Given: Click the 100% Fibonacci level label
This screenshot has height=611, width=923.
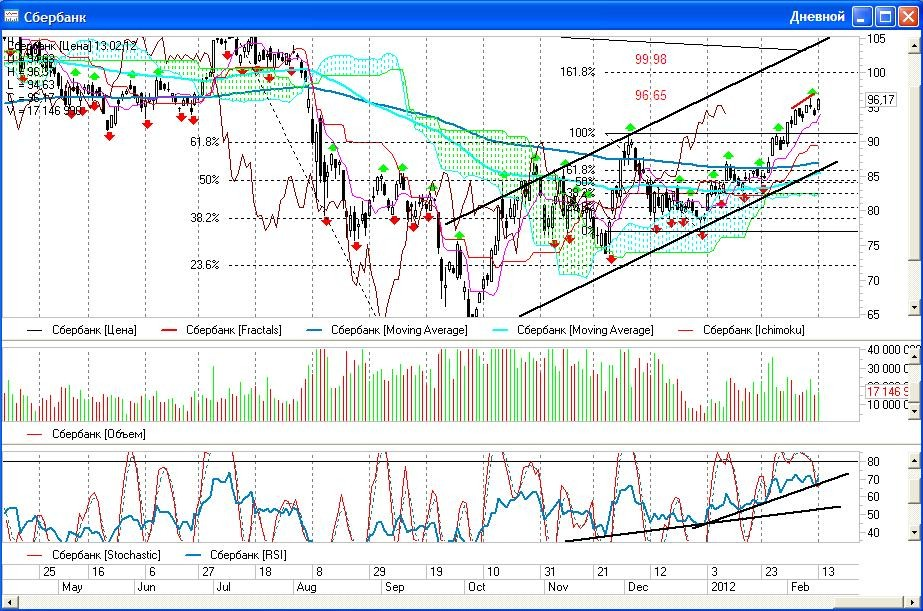Looking at the screenshot, I should [x=582, y=132].
